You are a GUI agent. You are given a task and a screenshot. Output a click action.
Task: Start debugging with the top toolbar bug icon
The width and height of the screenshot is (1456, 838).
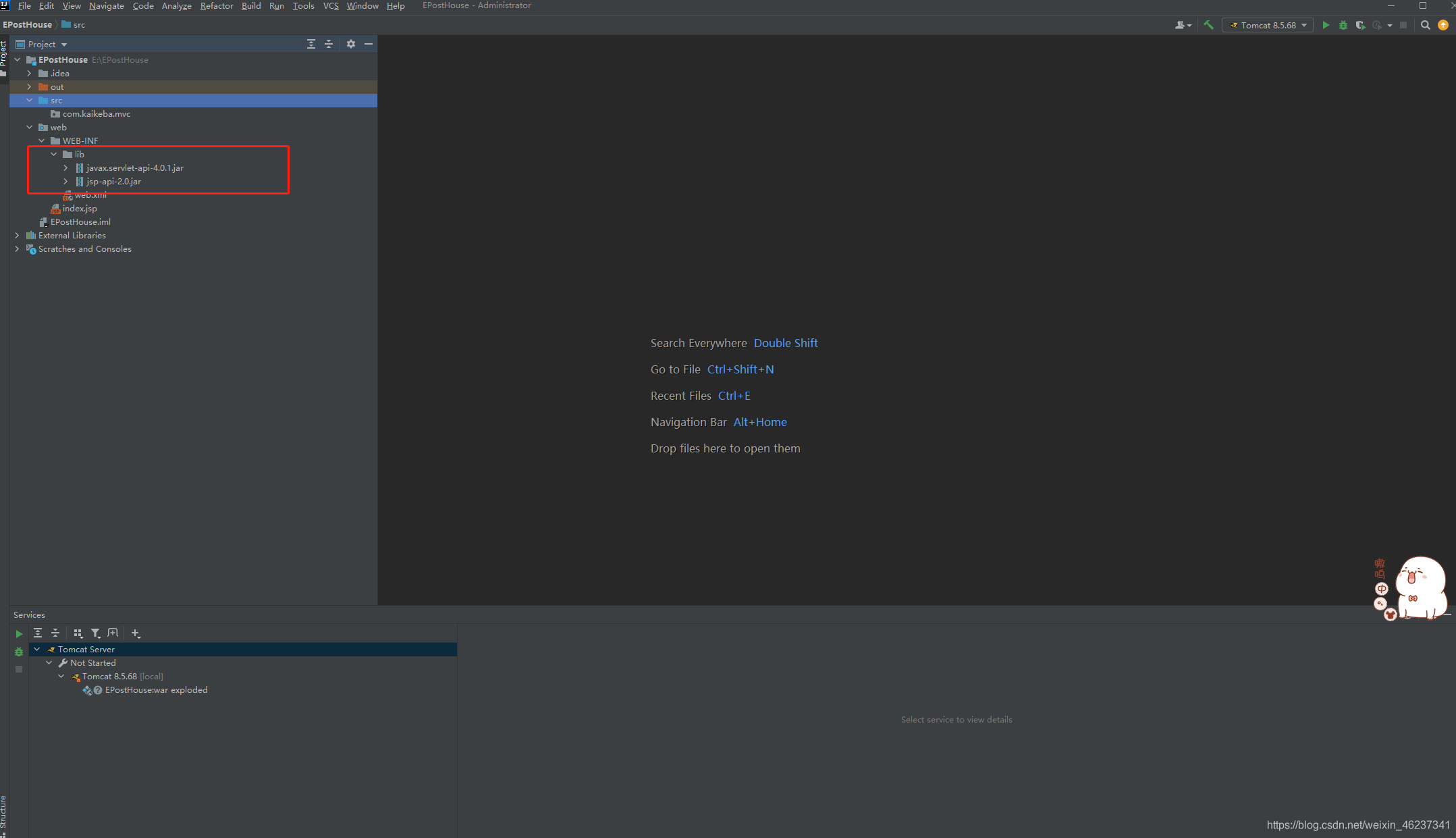[1343, 25]
